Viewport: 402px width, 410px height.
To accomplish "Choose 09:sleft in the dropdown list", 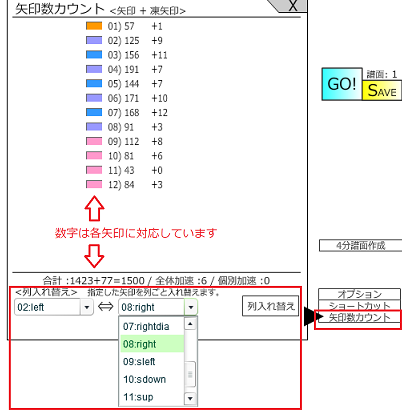I will tap(152, 362).
